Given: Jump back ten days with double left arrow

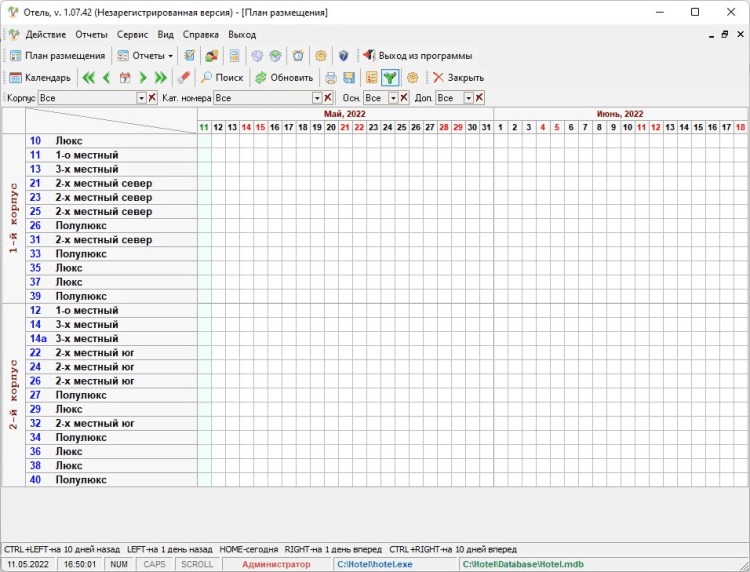Looking at the screenshot, I should (88, 77).
